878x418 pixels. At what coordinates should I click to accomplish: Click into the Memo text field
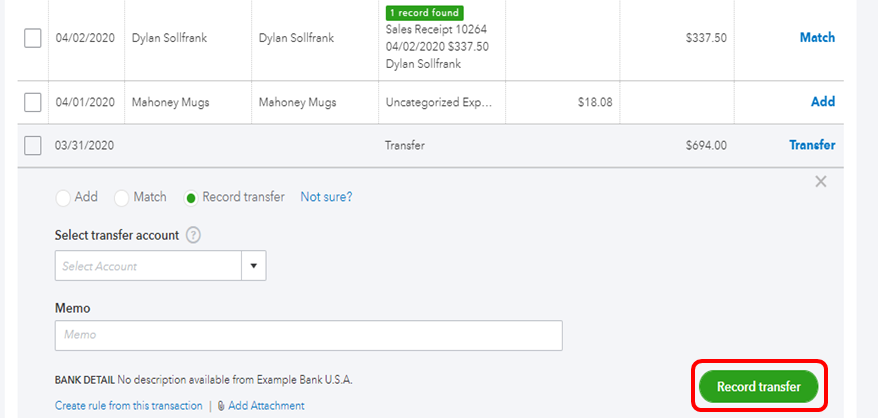pyautogui.click(x=308, y=335)
